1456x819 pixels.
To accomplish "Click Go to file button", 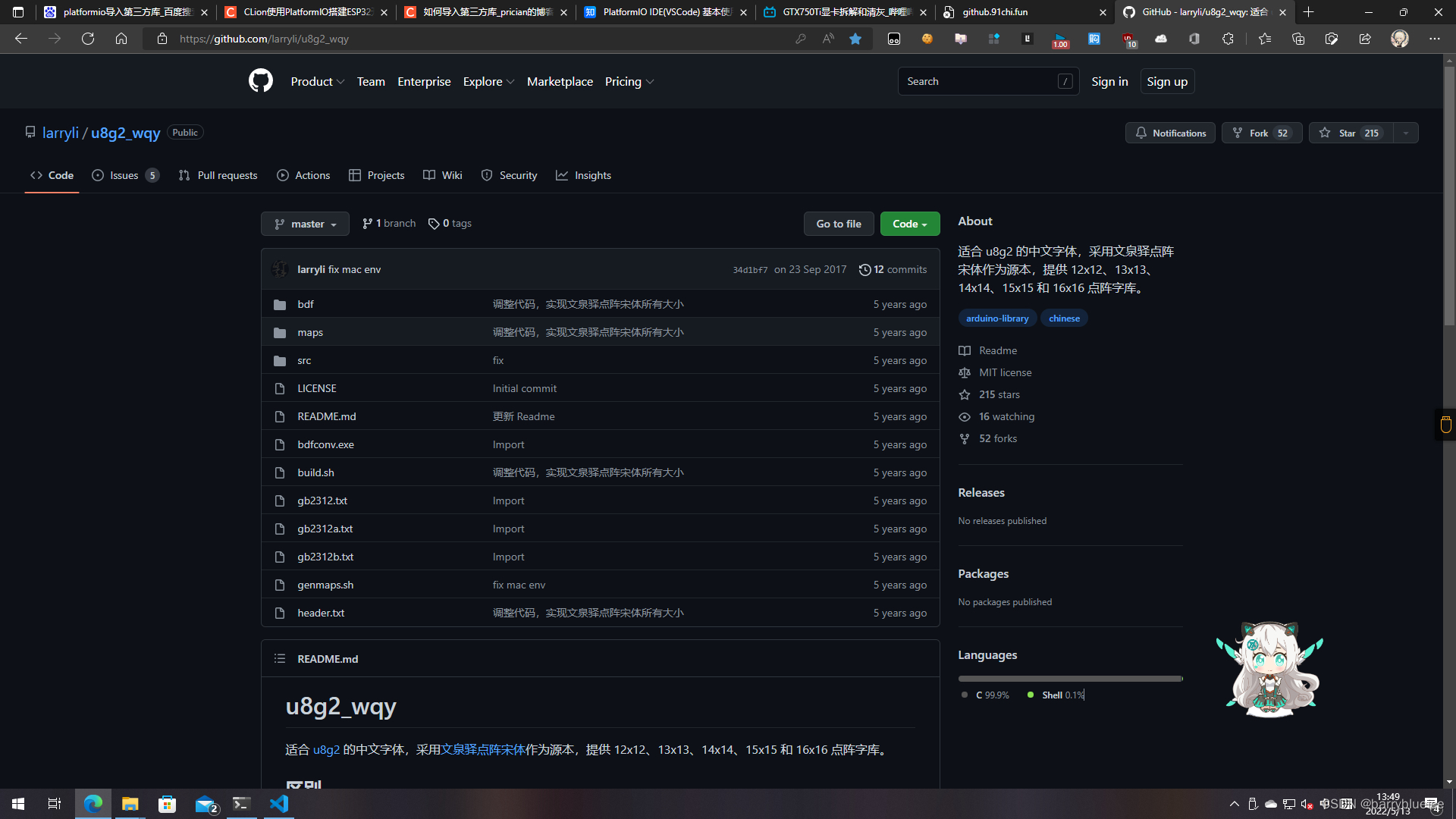I will 839,224.
